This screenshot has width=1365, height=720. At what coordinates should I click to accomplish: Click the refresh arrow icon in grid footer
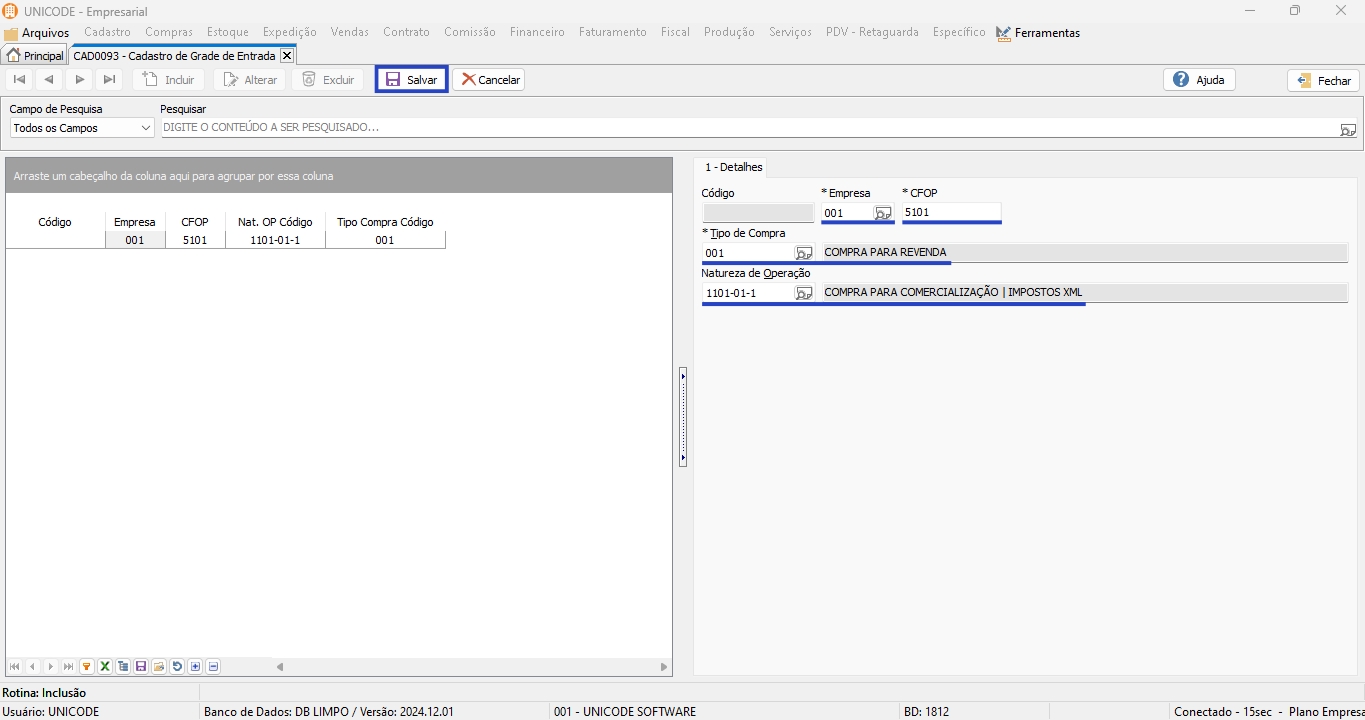tap(177, 667)
